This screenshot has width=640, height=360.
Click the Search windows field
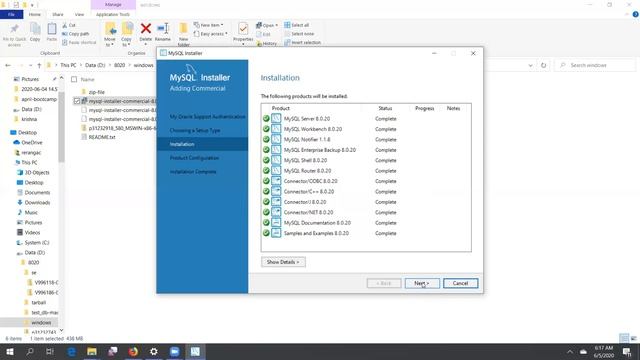595,65
